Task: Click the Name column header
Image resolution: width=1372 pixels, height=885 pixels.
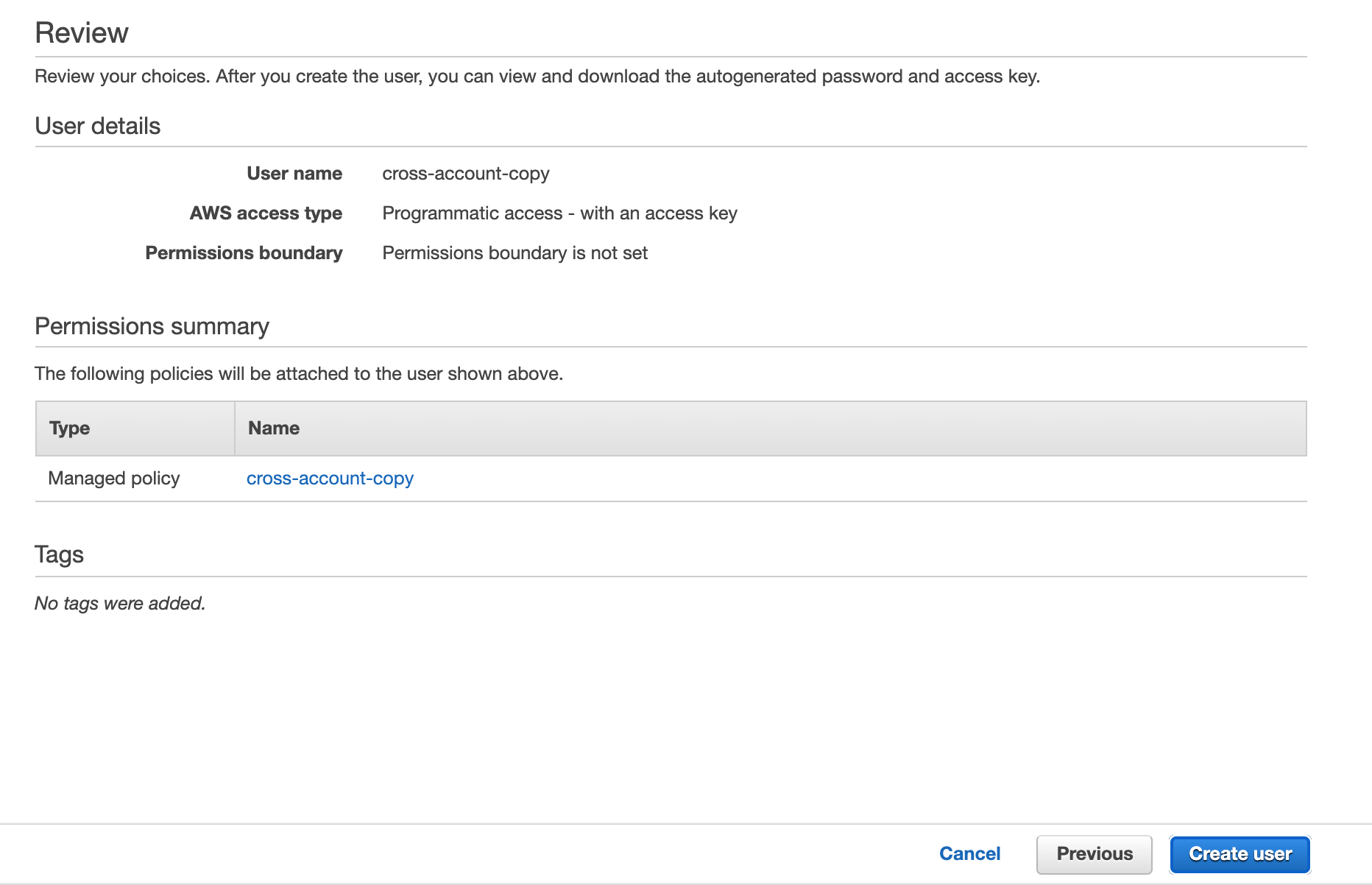Action: point(274,429)
